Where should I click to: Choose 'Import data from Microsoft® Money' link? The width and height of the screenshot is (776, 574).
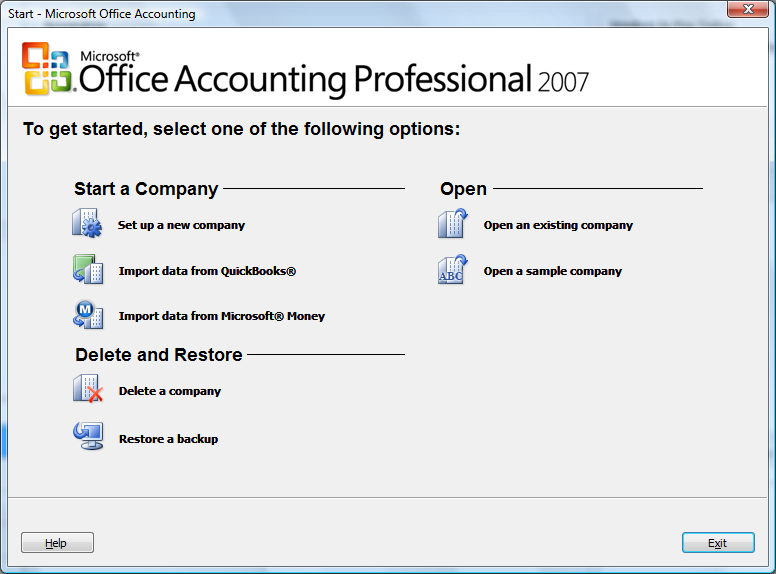[x=222, y=316]
